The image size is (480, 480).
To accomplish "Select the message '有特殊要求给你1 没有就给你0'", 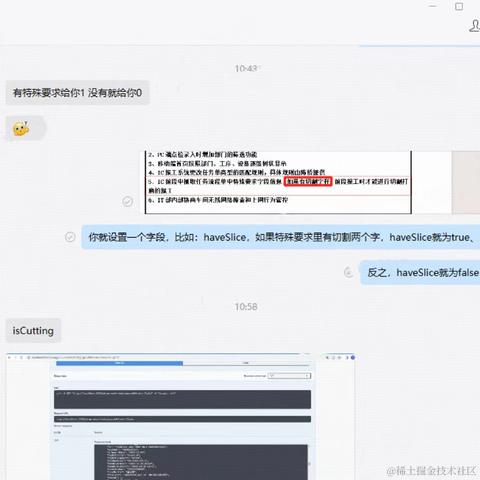I will click(x=77, y=93).
